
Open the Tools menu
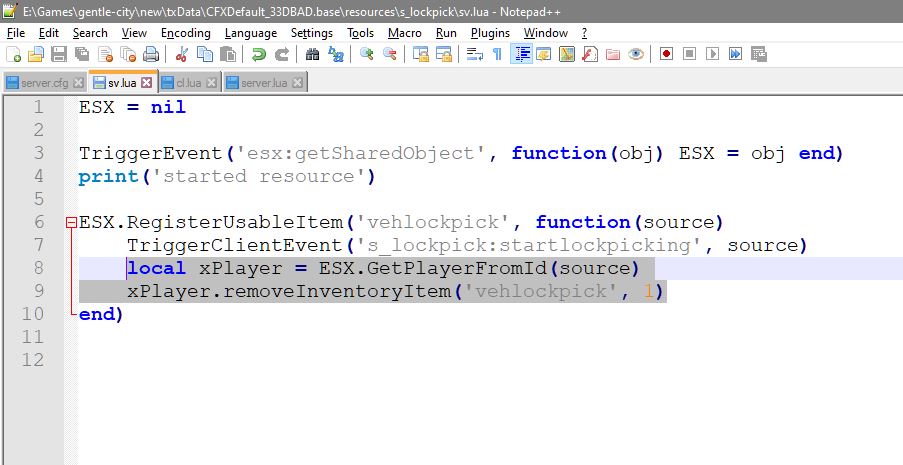coord(361,33)
